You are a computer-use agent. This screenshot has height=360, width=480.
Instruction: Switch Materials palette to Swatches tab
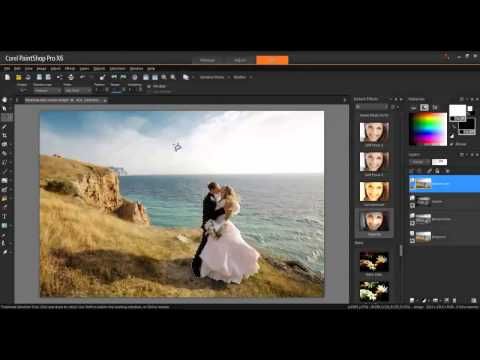pyautogui.click(x=435, y=107)
